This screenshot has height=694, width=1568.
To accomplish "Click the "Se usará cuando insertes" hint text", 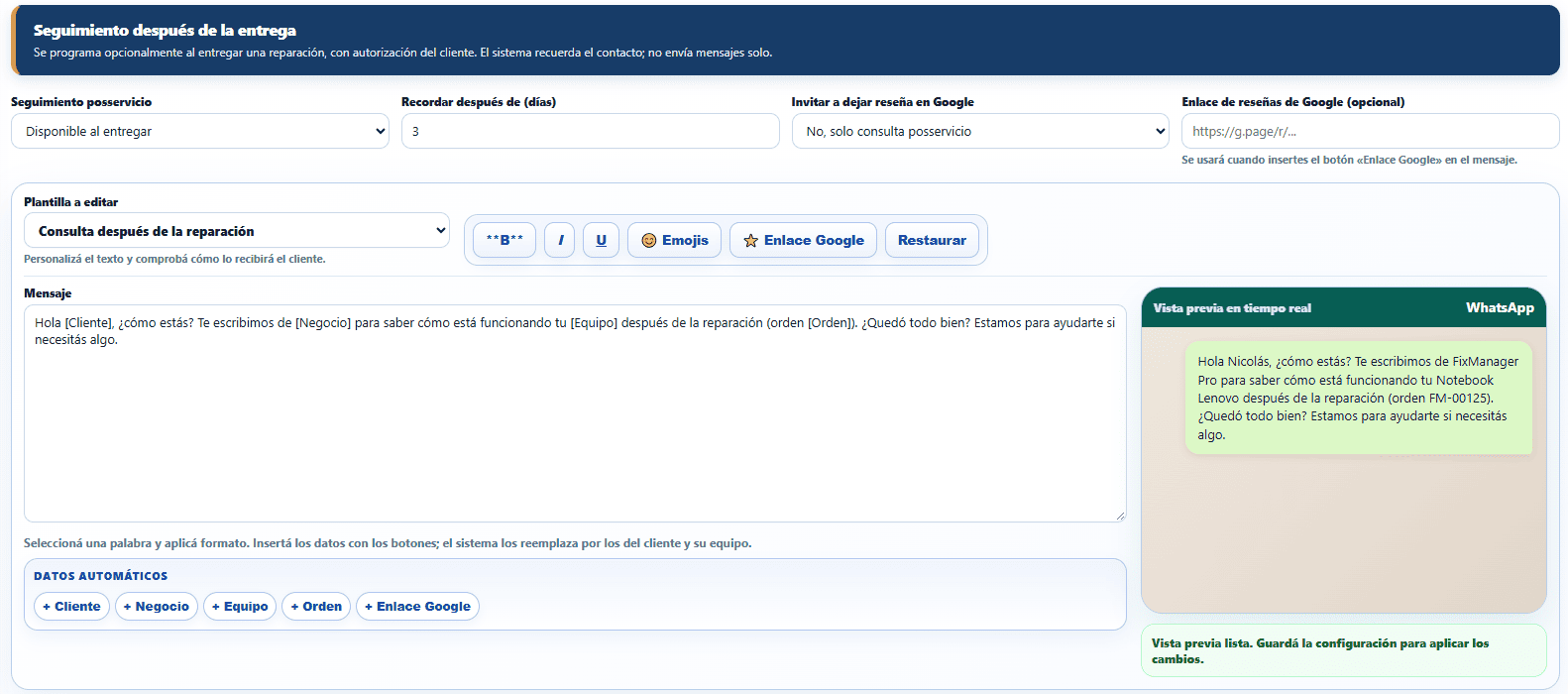I will (1349, 160).
